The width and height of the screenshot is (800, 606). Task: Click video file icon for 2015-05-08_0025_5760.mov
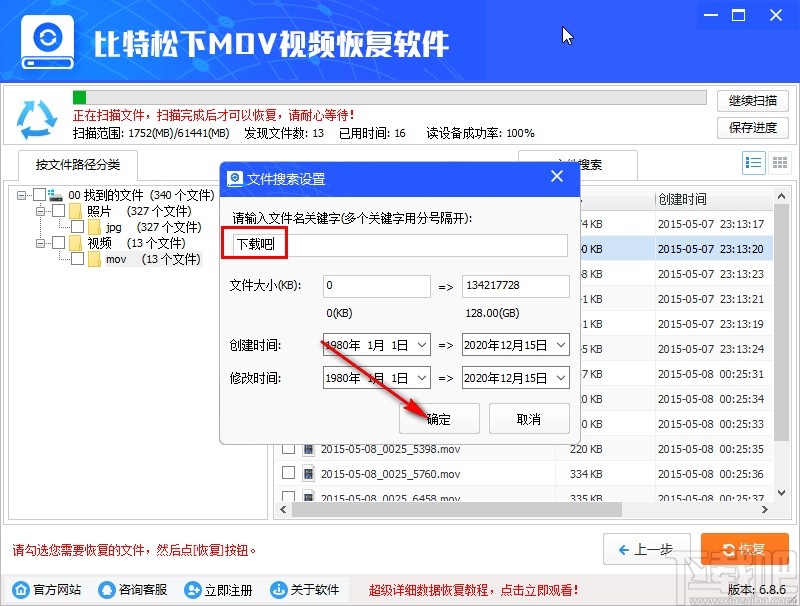[x=308, y=474]
